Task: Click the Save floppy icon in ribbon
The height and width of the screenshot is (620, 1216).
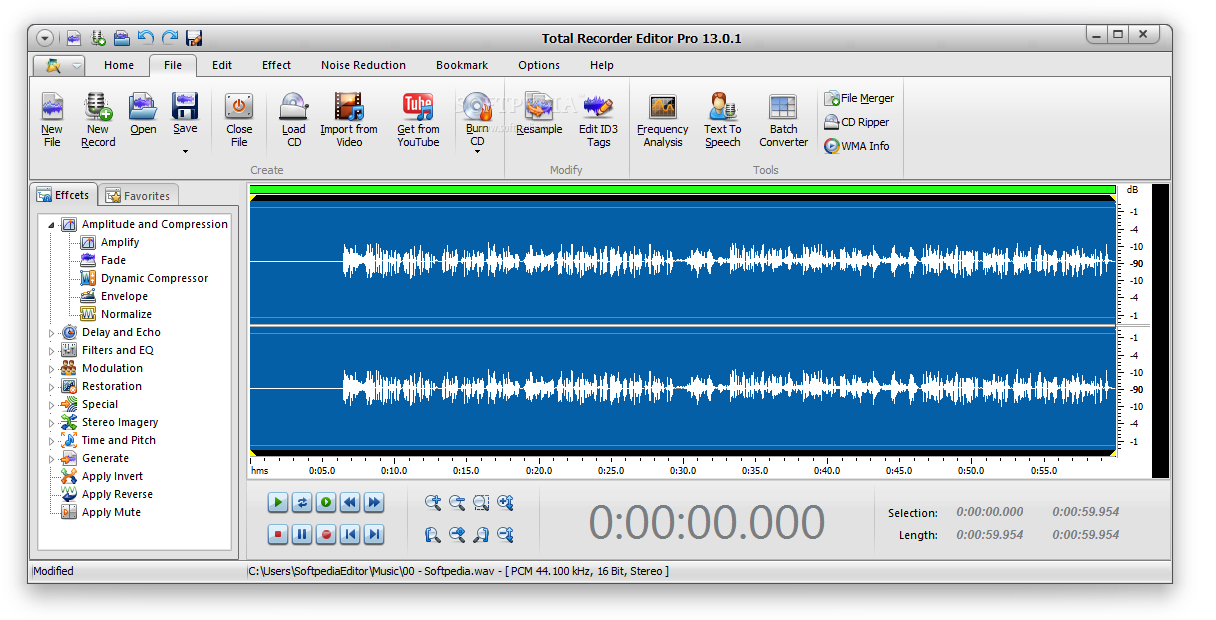Action: 185,106
